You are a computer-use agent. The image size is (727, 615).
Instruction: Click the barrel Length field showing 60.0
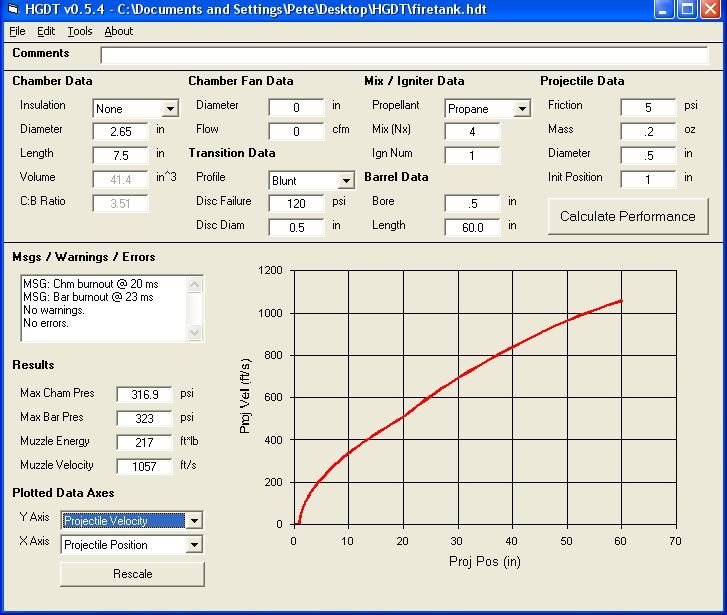(x=472, y=228)
